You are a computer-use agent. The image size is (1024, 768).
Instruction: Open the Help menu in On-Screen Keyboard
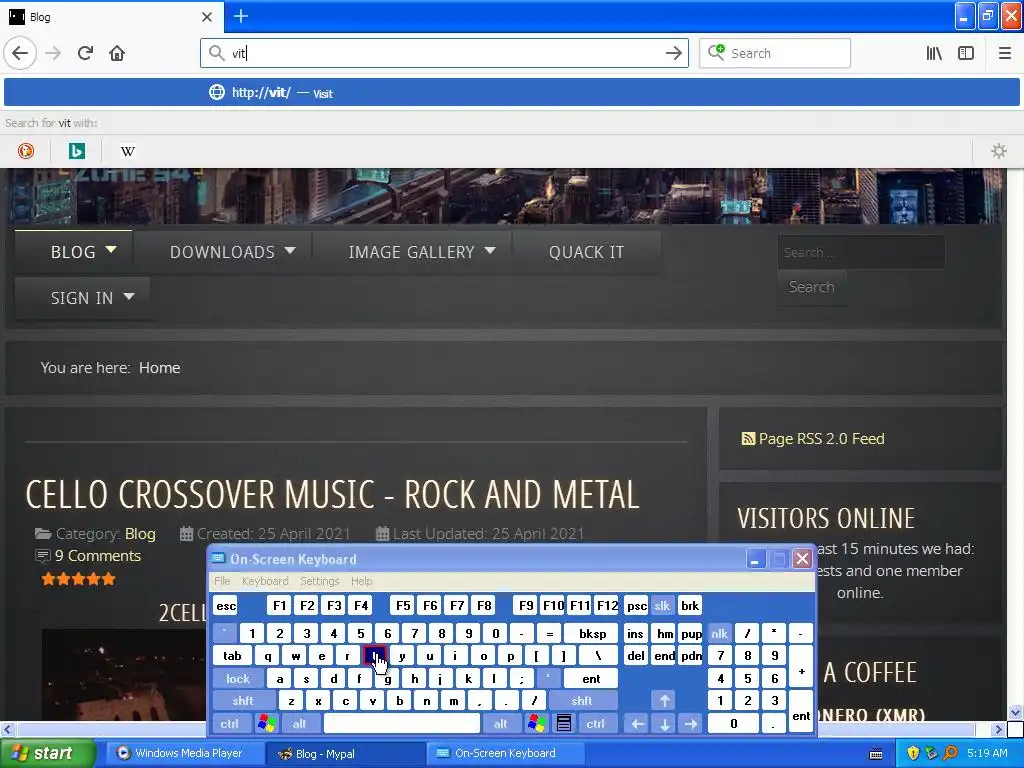(361, 581)
